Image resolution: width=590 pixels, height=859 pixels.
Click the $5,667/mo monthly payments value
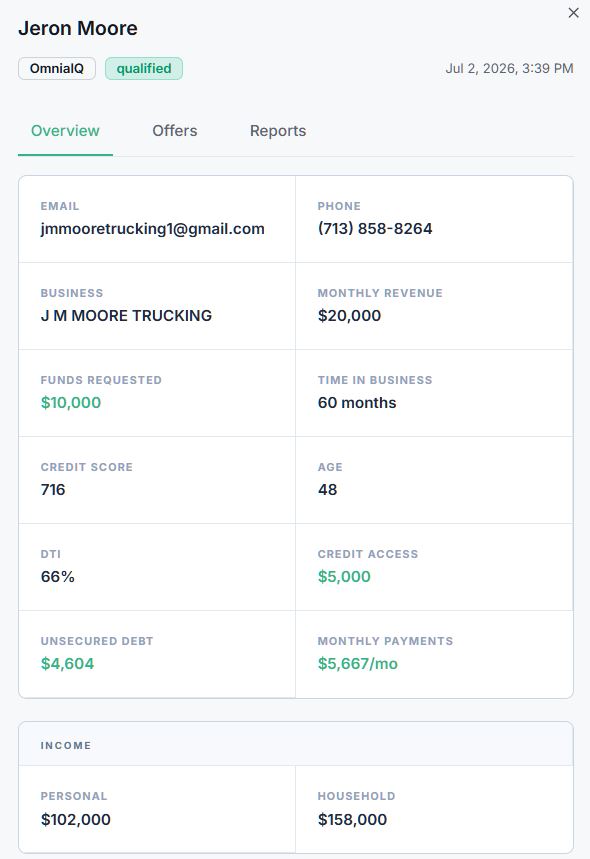pyautogui.click(x=358, y=664)
